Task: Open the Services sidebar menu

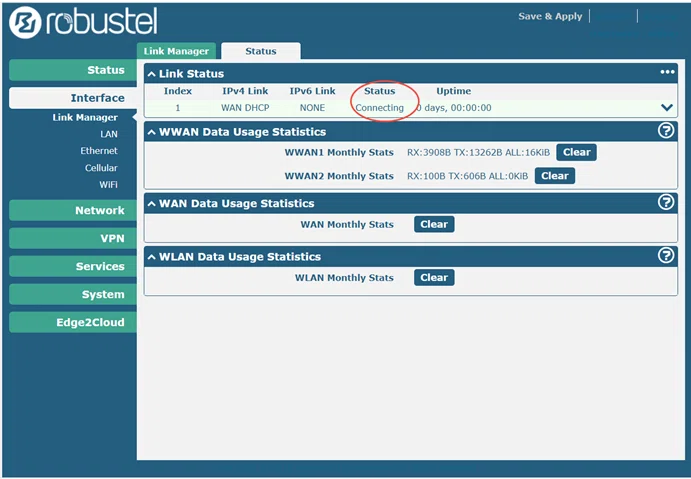Action: 73,267
